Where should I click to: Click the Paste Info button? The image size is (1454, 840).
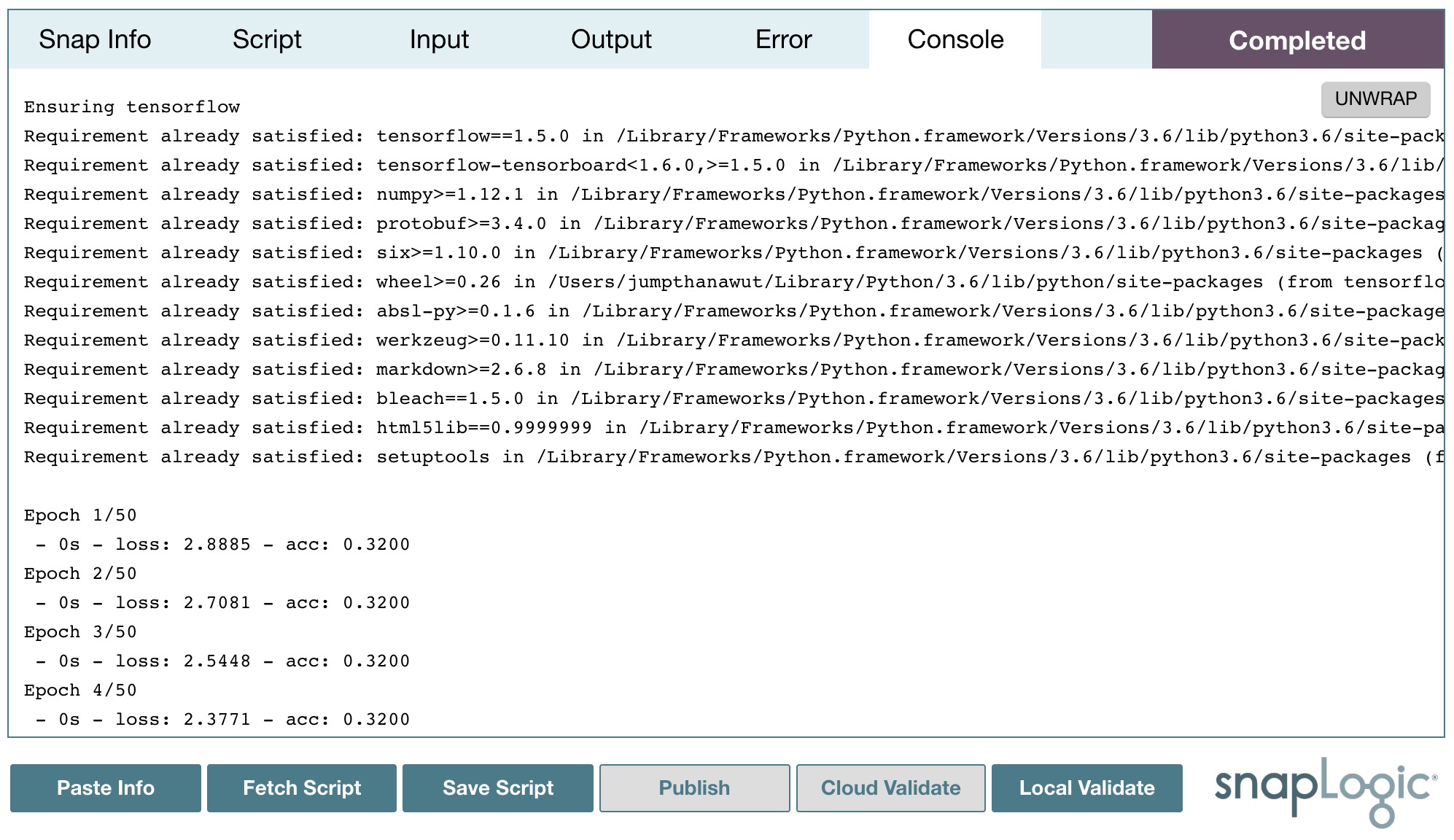point(105,787)
